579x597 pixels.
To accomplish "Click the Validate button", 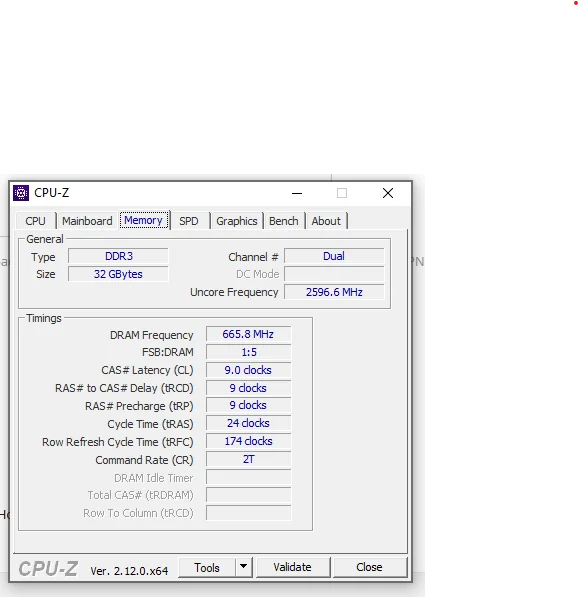I will 292,567.
